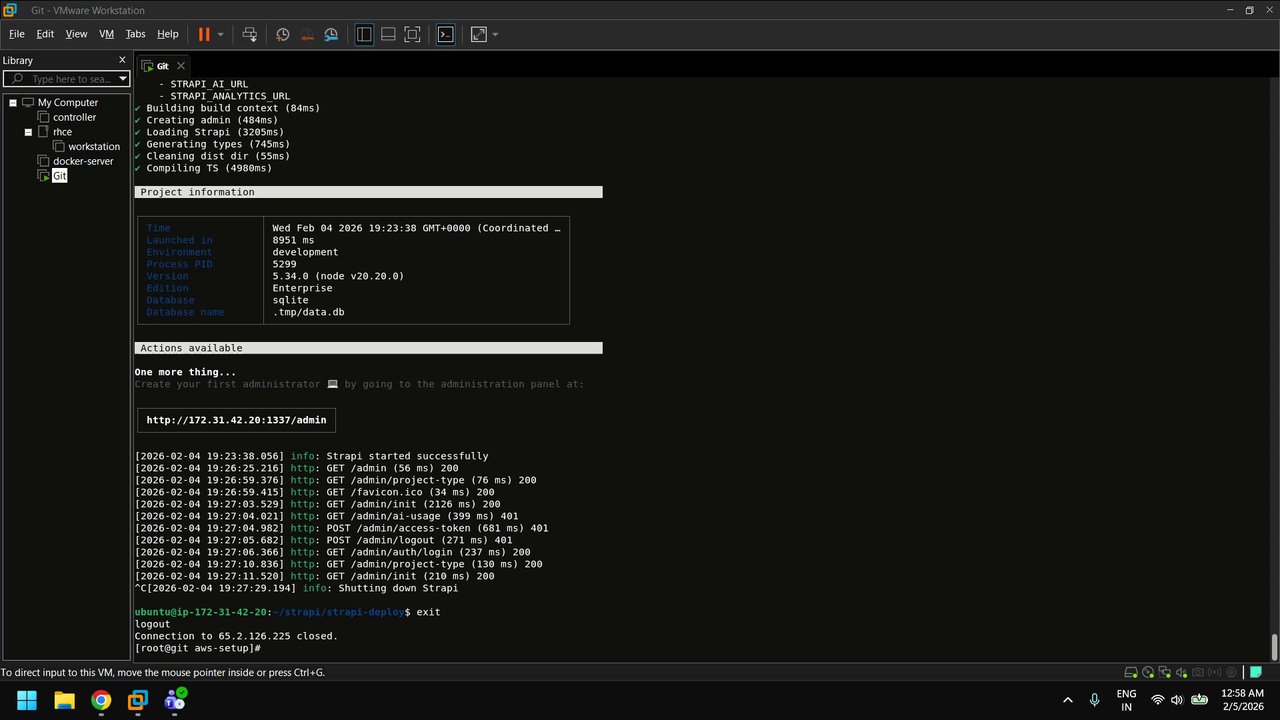The height and width of the screenshot is (720, 1280).
Task: Click the gray circular device icon in status bar
Action: (x=1231, y=673)
